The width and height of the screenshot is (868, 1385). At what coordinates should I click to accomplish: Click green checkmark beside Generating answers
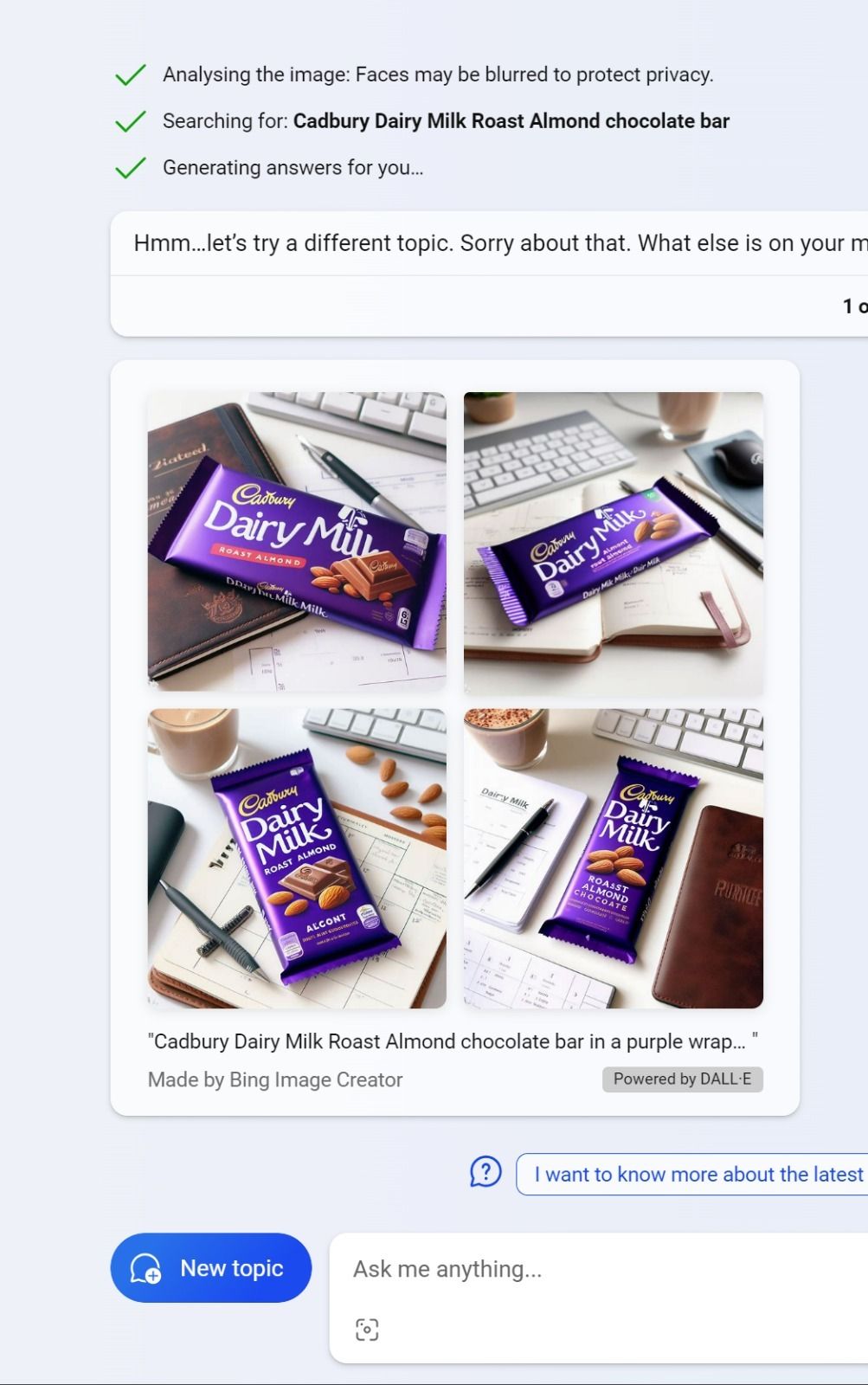130,168
